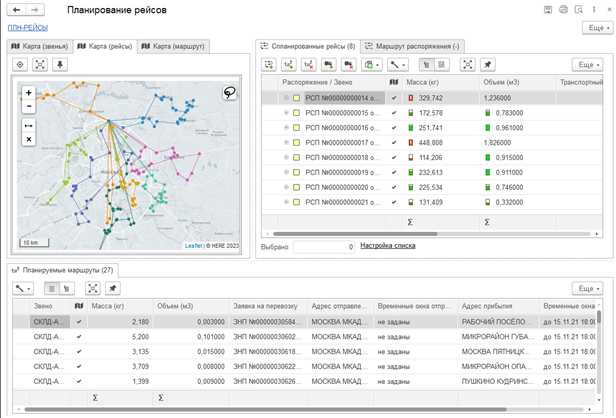
Task: Expand the РСП №00000000019 tree row
Action: click(x=286, y=173)
